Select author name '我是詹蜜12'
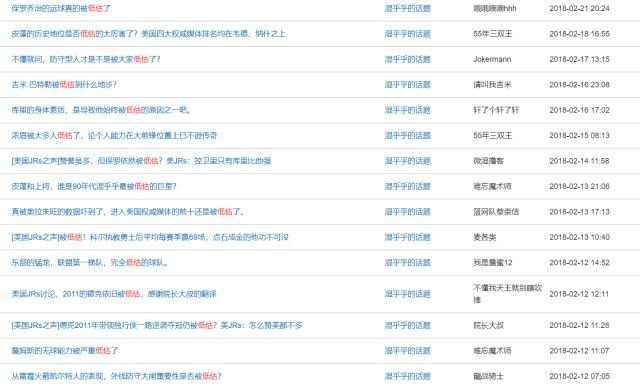The image size is (640, 386). click(493, 262)
